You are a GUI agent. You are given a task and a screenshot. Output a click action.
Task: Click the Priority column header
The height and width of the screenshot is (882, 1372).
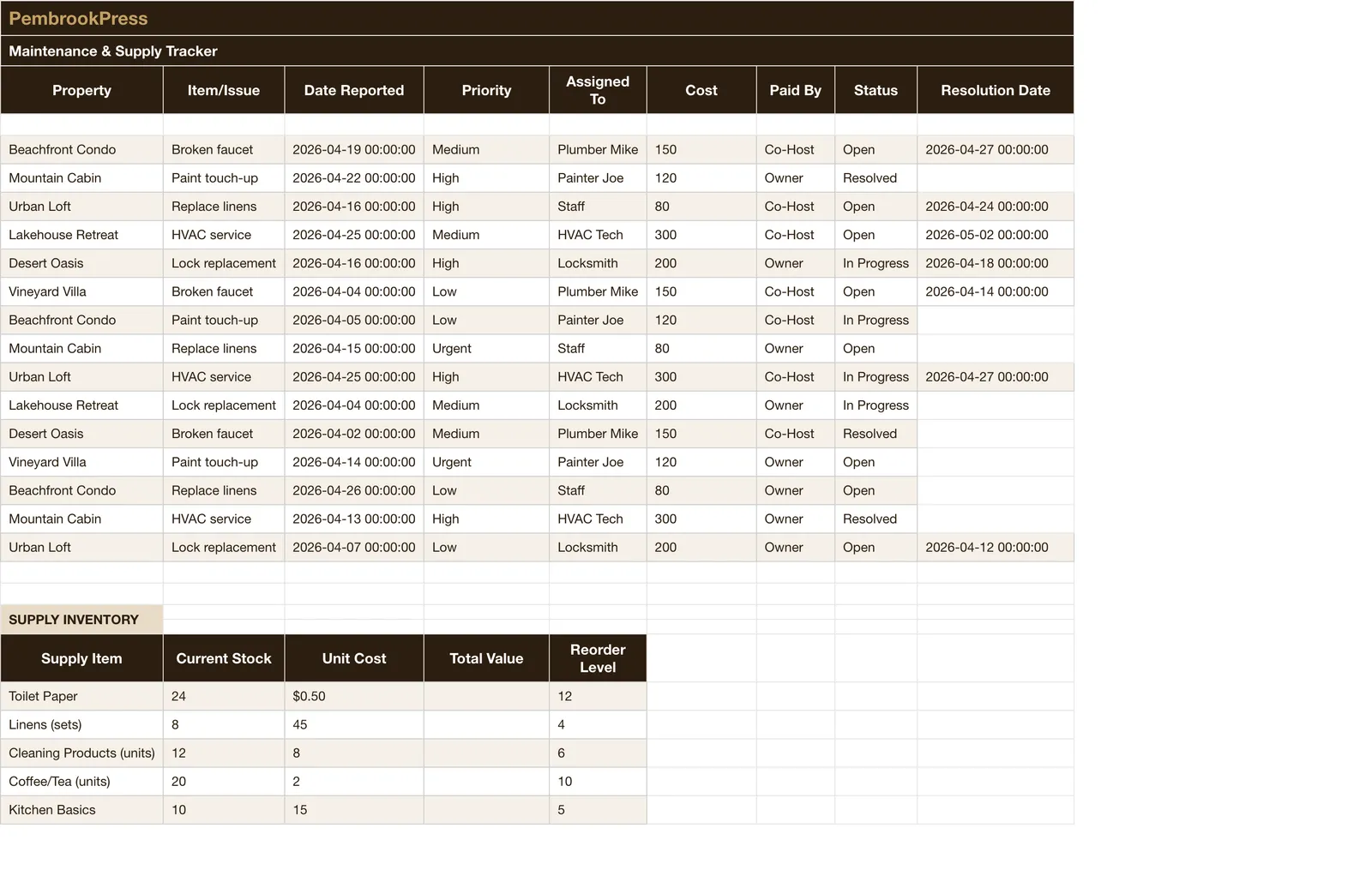pos(486,90)
